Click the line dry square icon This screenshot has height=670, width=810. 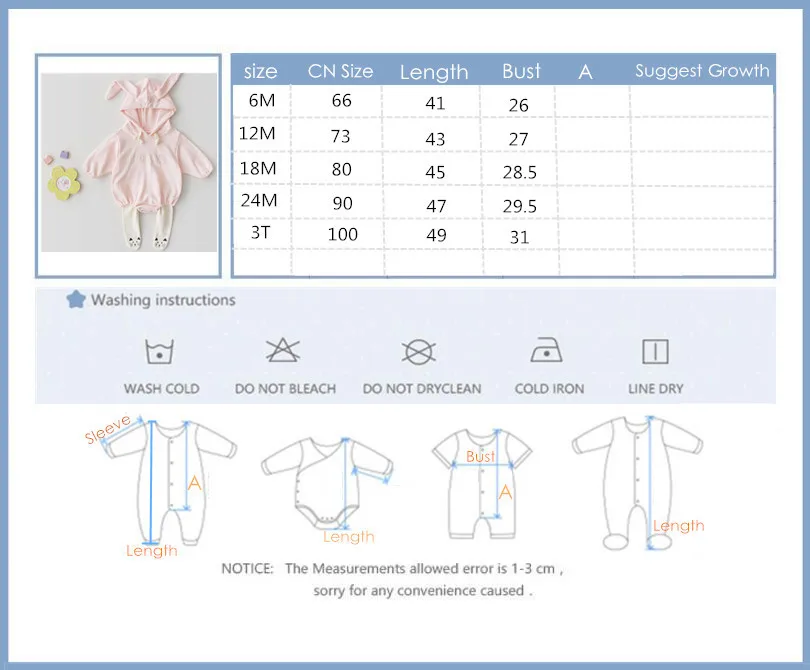pyautogui.click(x=656, y=352)
